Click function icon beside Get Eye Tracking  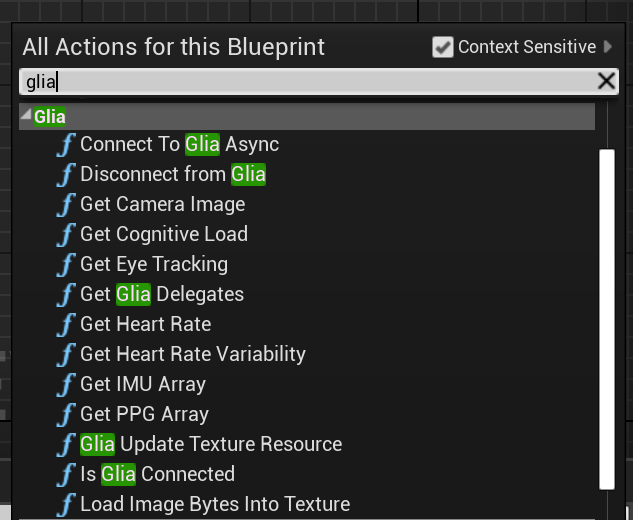point(67,265)
